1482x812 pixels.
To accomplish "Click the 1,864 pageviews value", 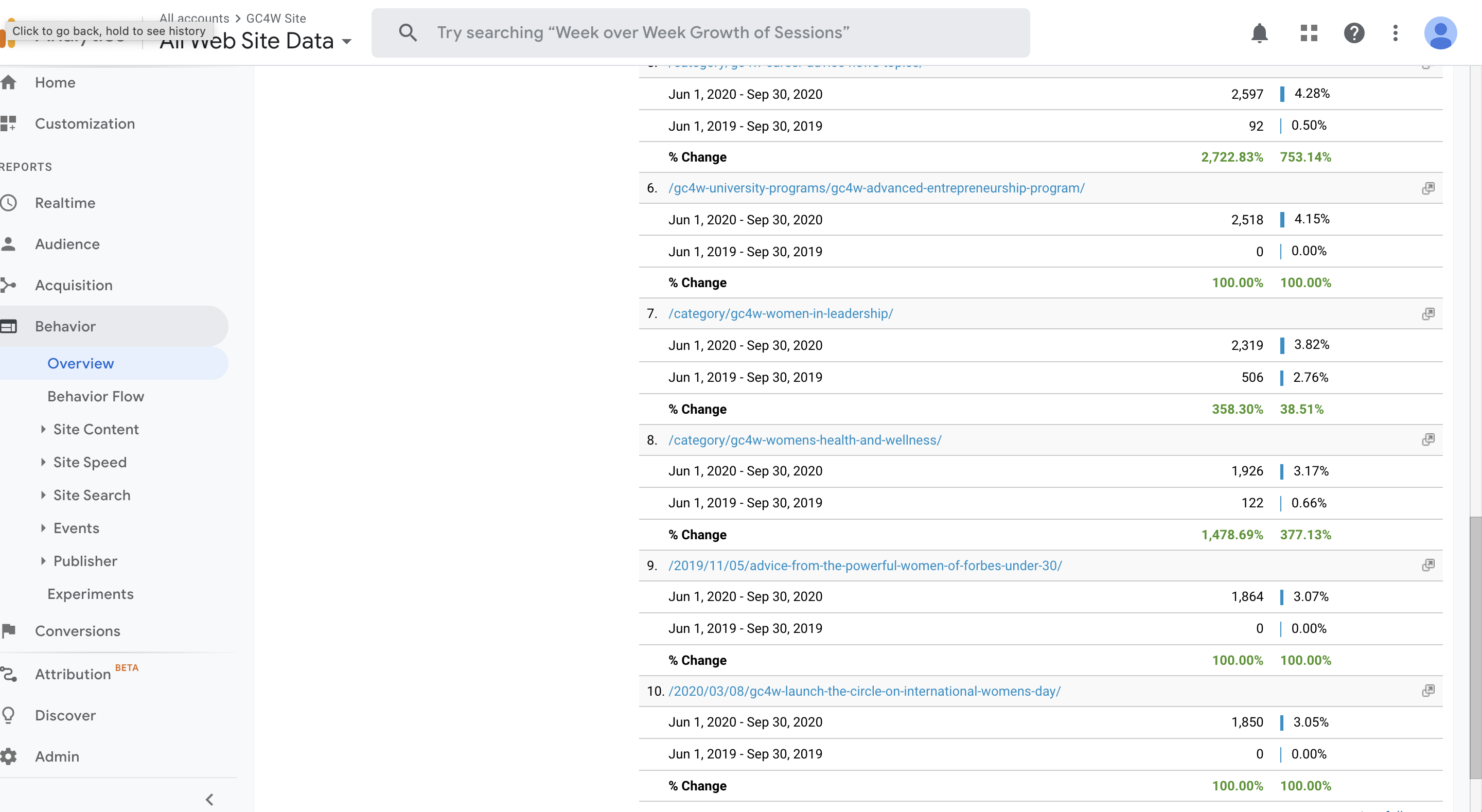I will [1247, 597].
